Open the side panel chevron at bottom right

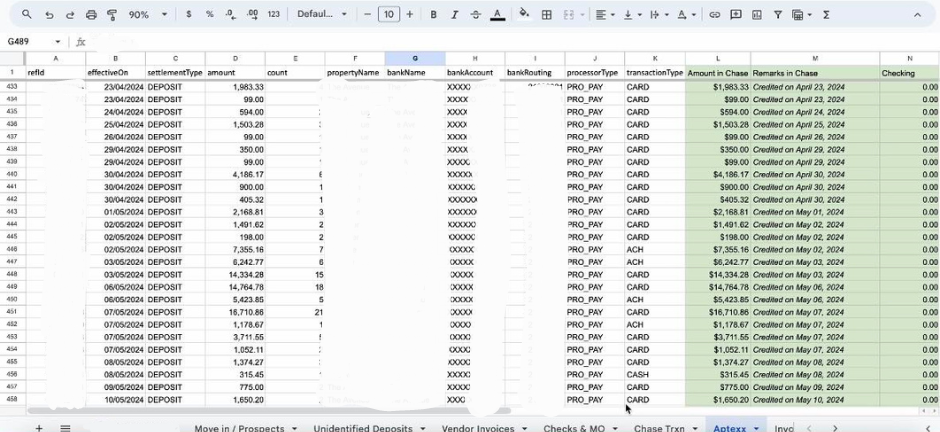pos(930,428)
